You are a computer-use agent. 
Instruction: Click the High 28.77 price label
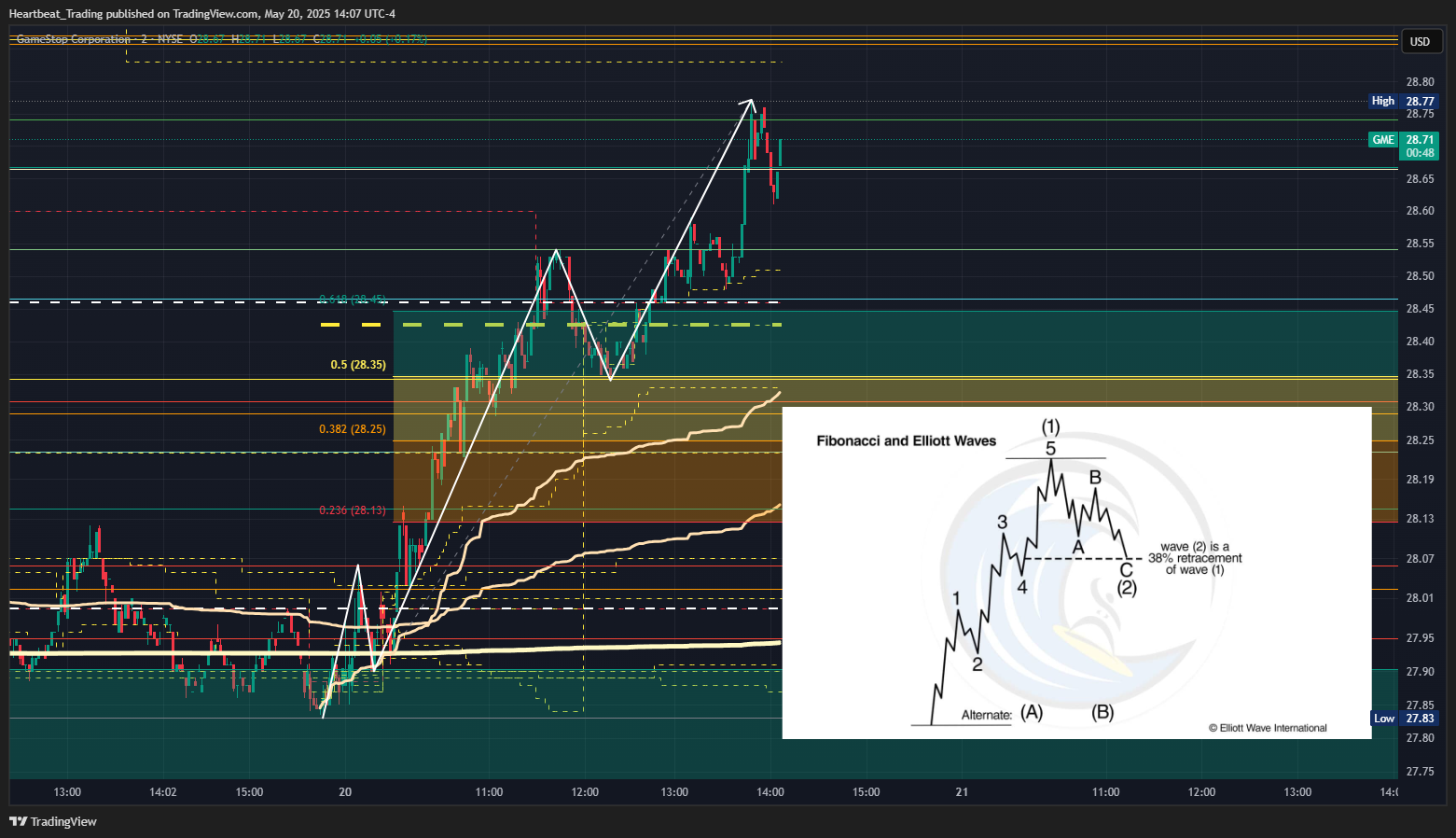click(1404, 101)
